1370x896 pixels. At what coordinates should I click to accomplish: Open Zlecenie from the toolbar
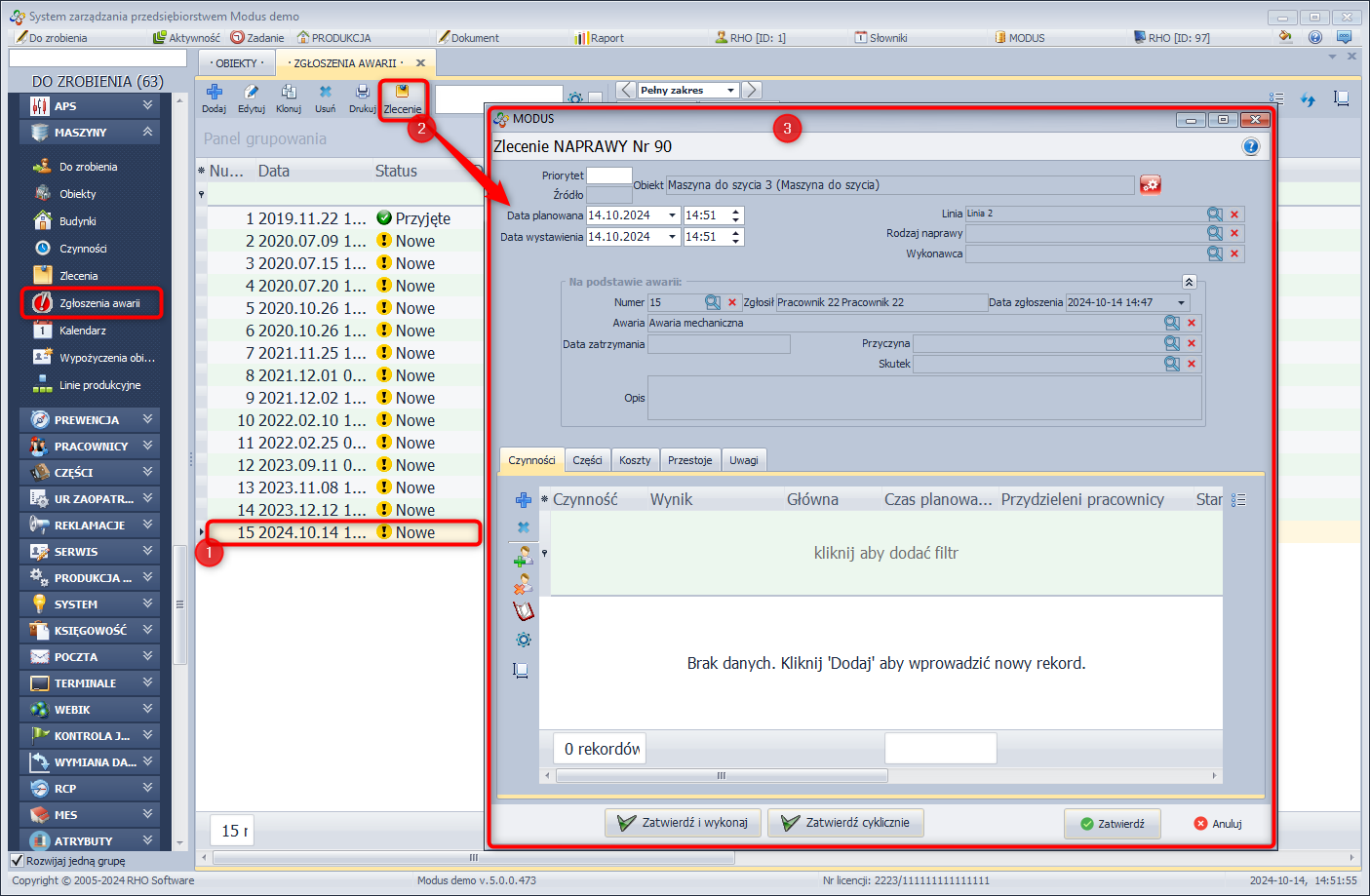click(402, 97)
